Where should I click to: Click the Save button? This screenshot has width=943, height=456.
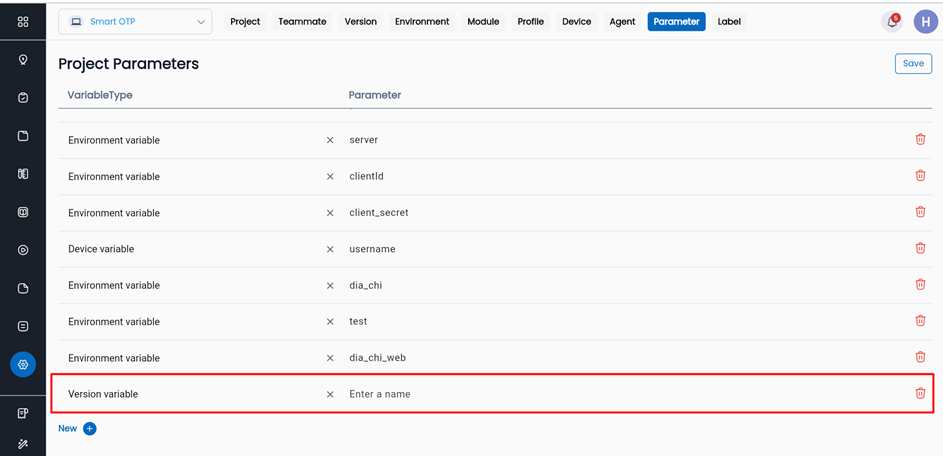pyautogui.click(x=913, y=63)
